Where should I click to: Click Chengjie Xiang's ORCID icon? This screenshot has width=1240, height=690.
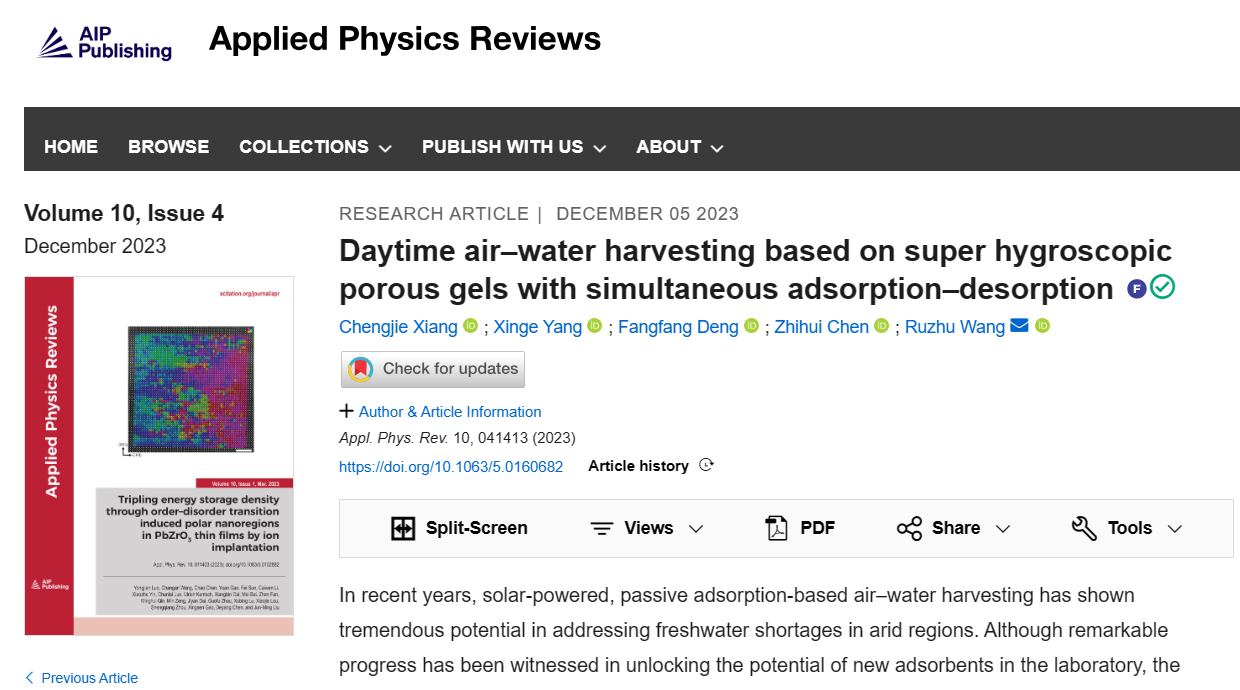(471, 326)
